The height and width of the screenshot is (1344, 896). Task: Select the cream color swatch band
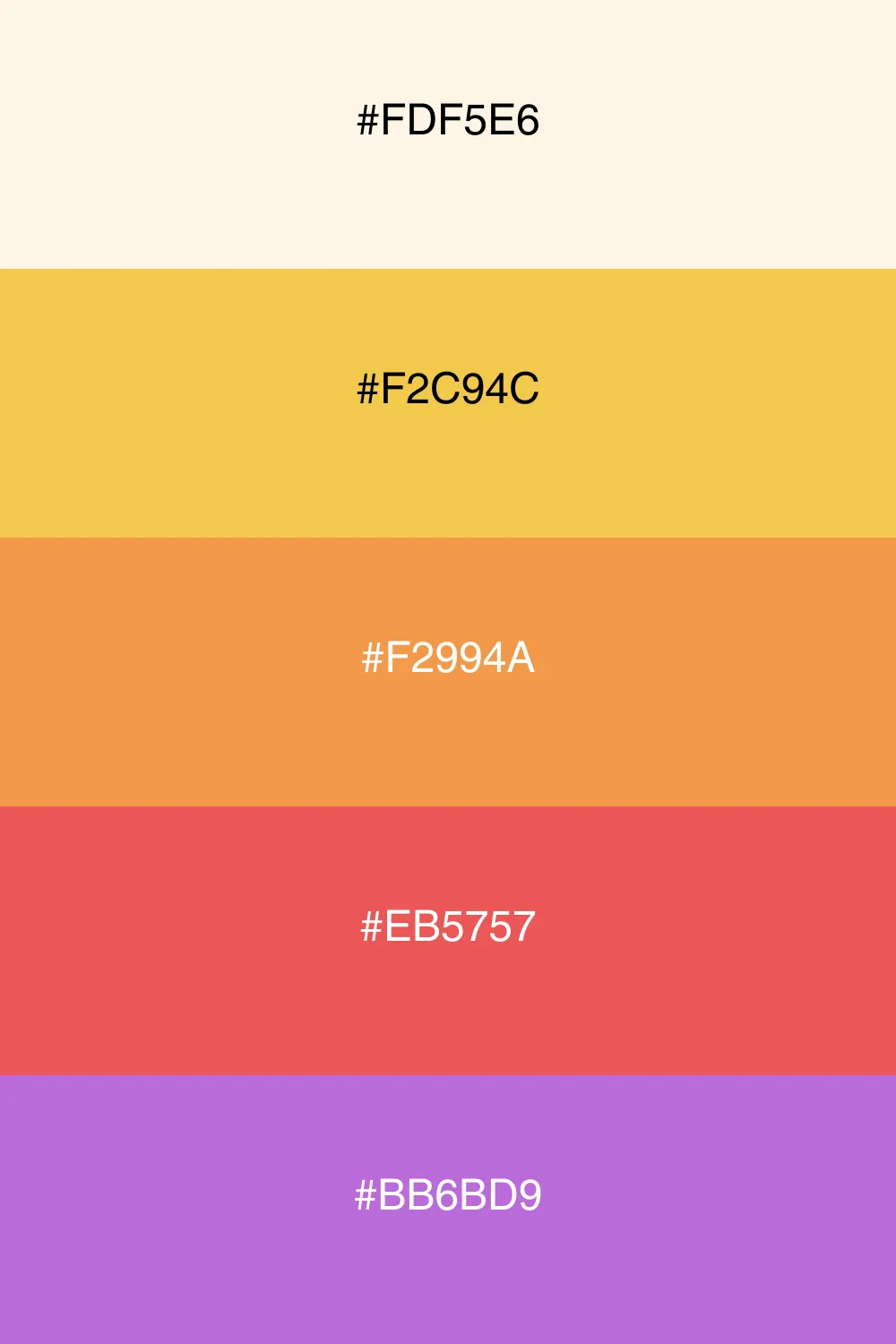coord(448,134)
